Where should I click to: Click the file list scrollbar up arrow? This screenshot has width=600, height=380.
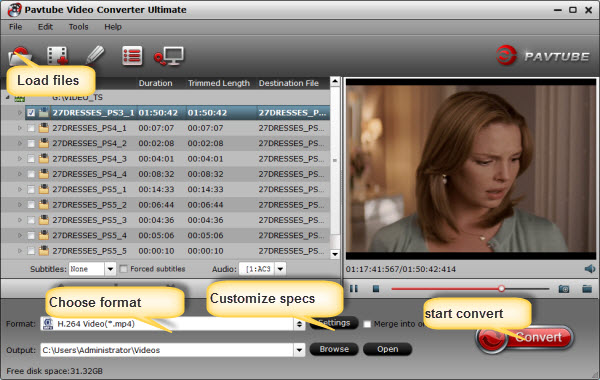[335, 82]
